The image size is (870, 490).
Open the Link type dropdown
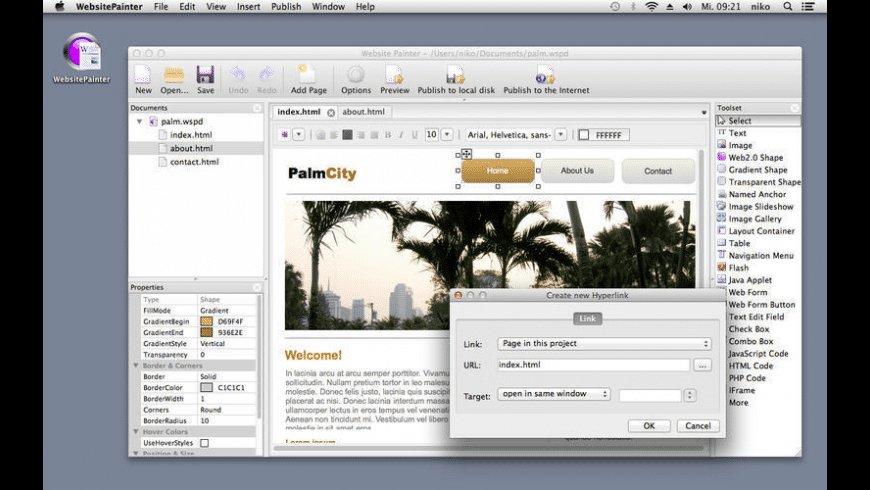[605, 344]
